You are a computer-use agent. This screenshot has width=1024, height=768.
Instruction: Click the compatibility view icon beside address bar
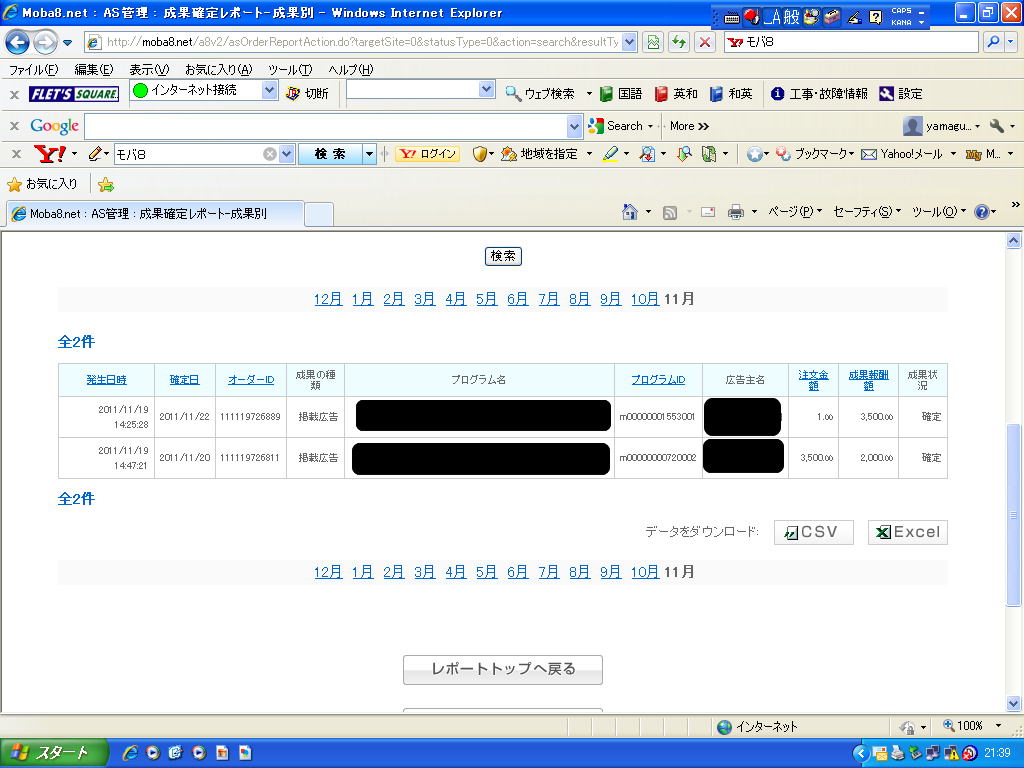(653, 42)
